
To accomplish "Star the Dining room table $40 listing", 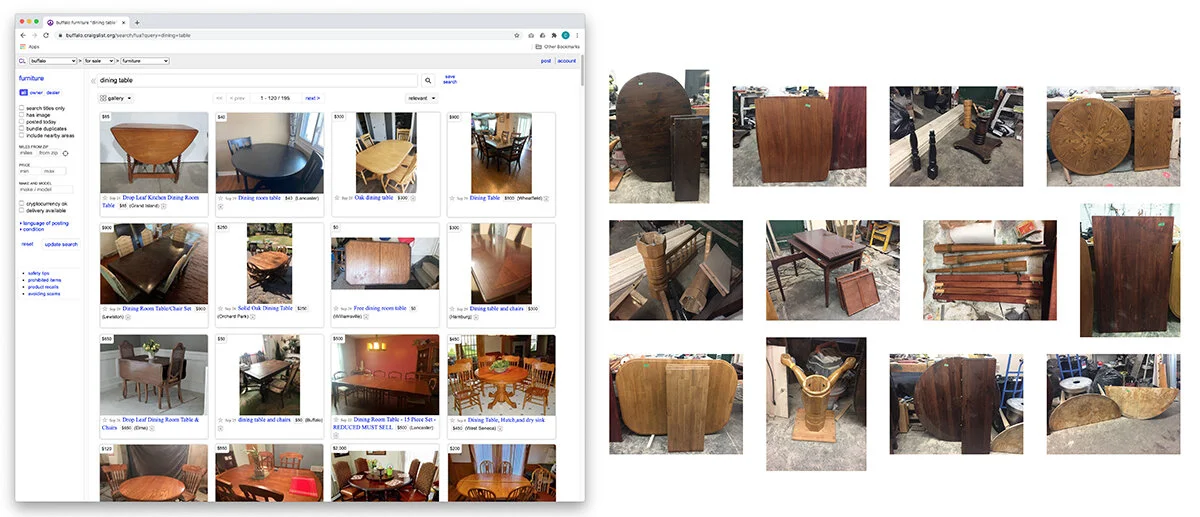I will click(220, 197).
